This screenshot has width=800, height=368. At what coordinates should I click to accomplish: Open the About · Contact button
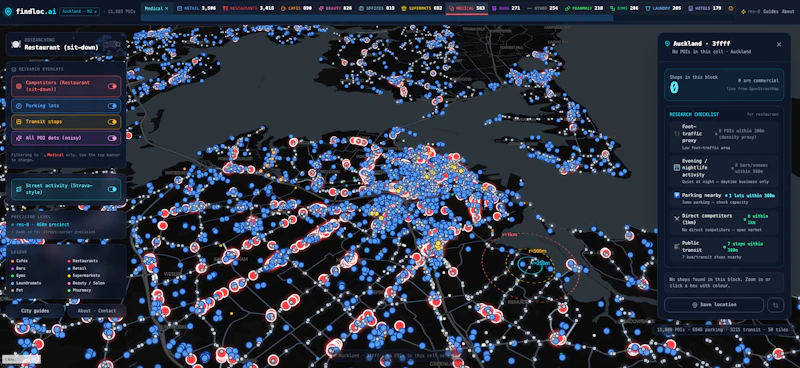(x=96, y=311)
